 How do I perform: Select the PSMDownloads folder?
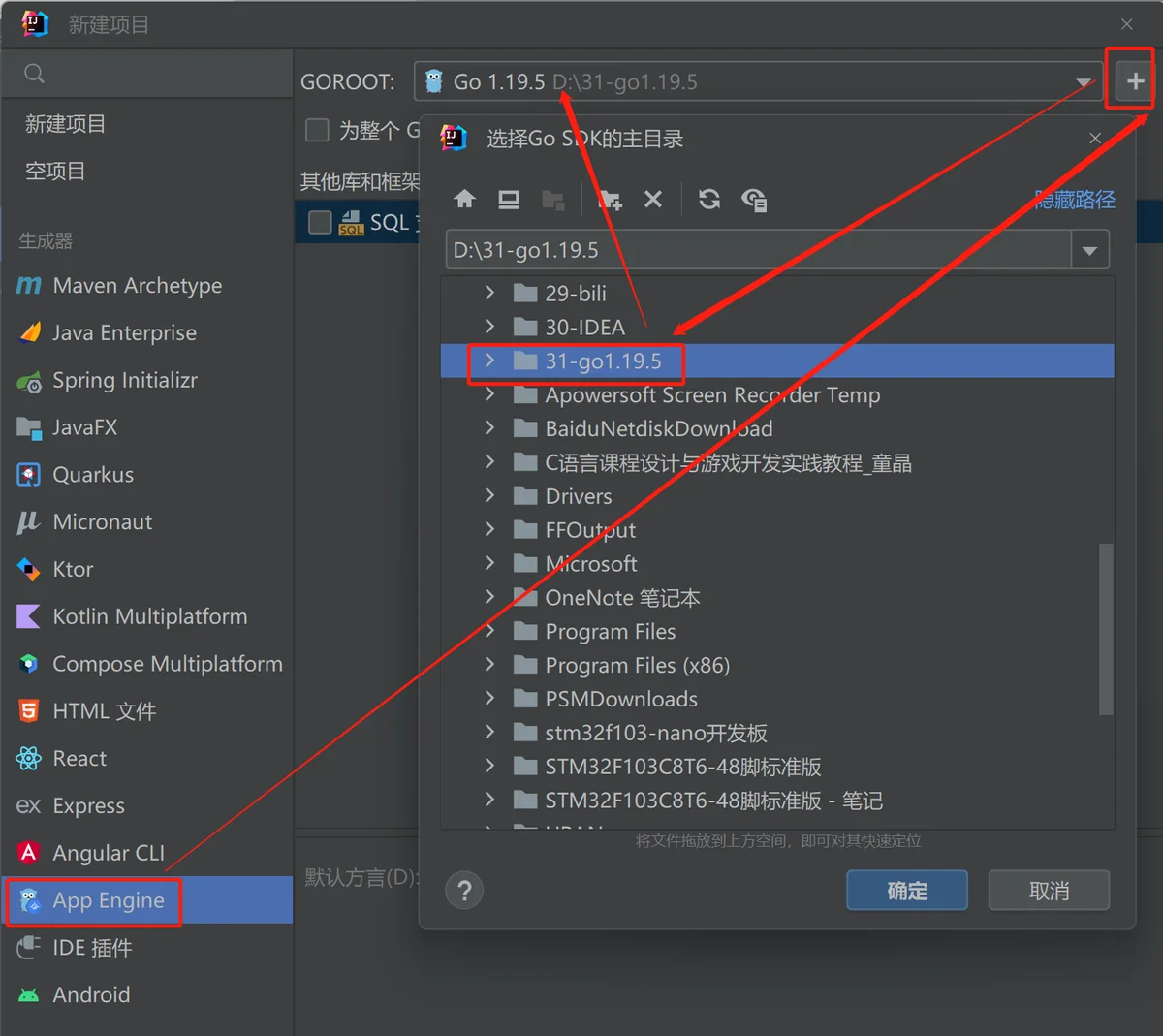pos(777,699)
